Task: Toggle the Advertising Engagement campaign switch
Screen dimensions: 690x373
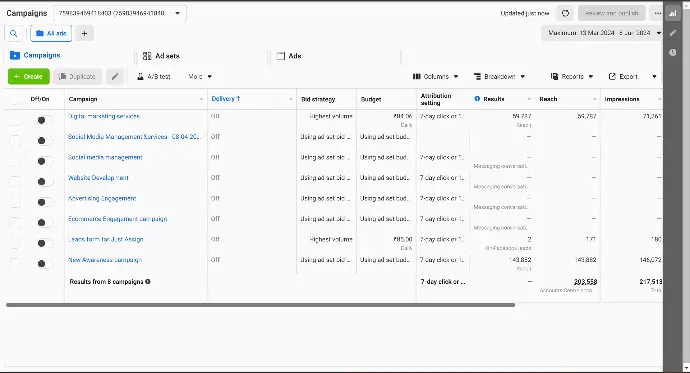Action: tap(44, 202)
